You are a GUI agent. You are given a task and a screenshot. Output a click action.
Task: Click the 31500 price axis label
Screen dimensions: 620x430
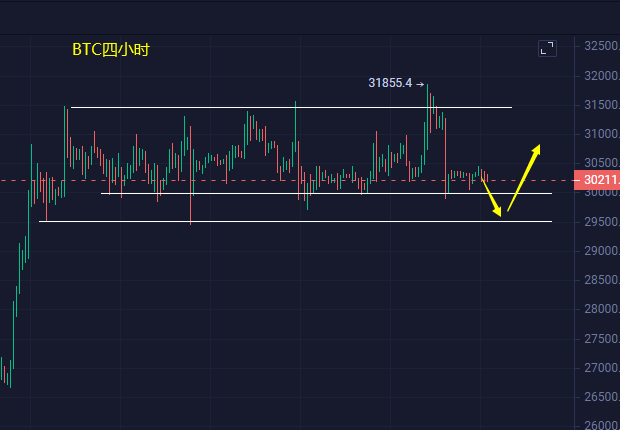pos(602,105)
